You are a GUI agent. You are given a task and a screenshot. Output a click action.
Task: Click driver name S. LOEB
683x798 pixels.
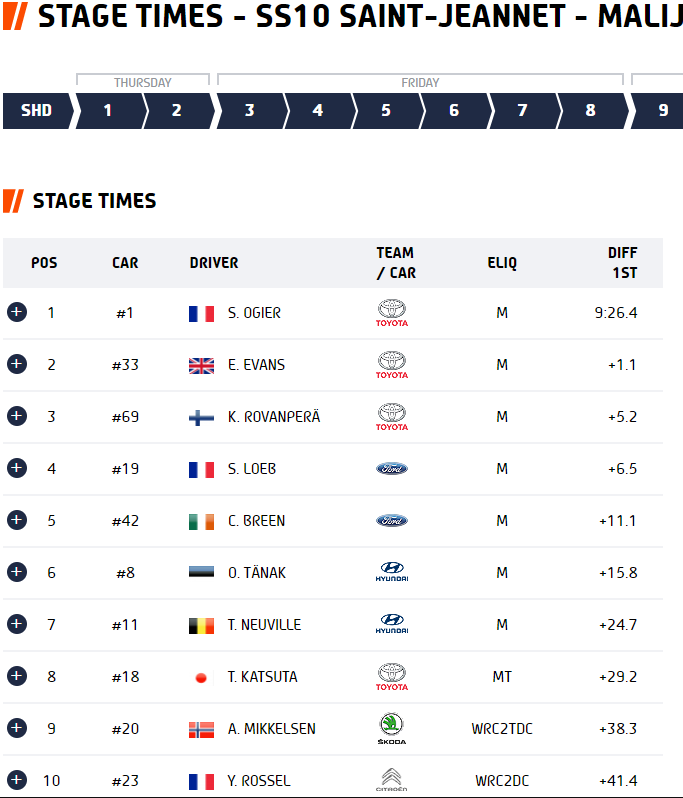pyautogui.click(x=252, y=469)
